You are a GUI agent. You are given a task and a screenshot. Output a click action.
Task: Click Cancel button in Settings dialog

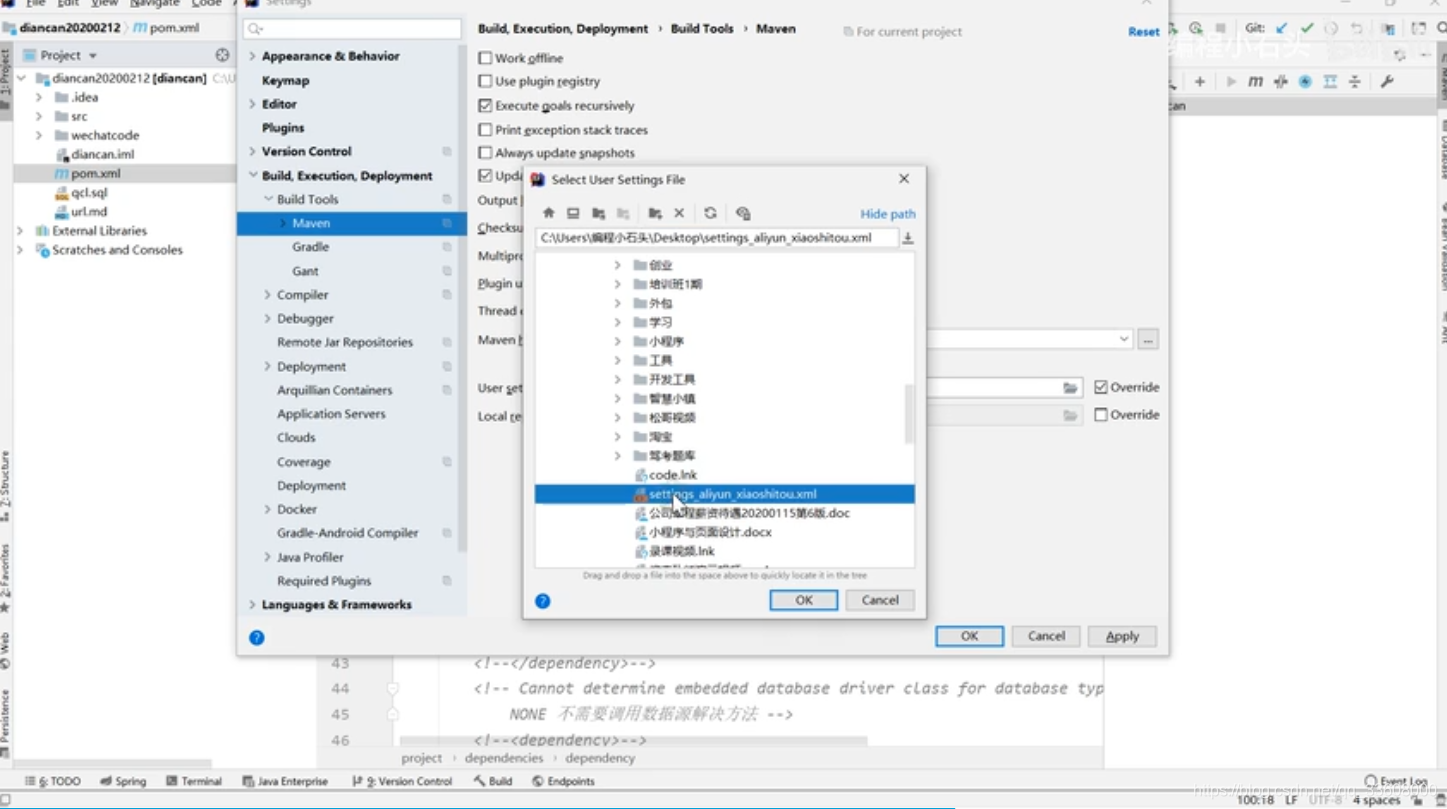(1046, 636)
